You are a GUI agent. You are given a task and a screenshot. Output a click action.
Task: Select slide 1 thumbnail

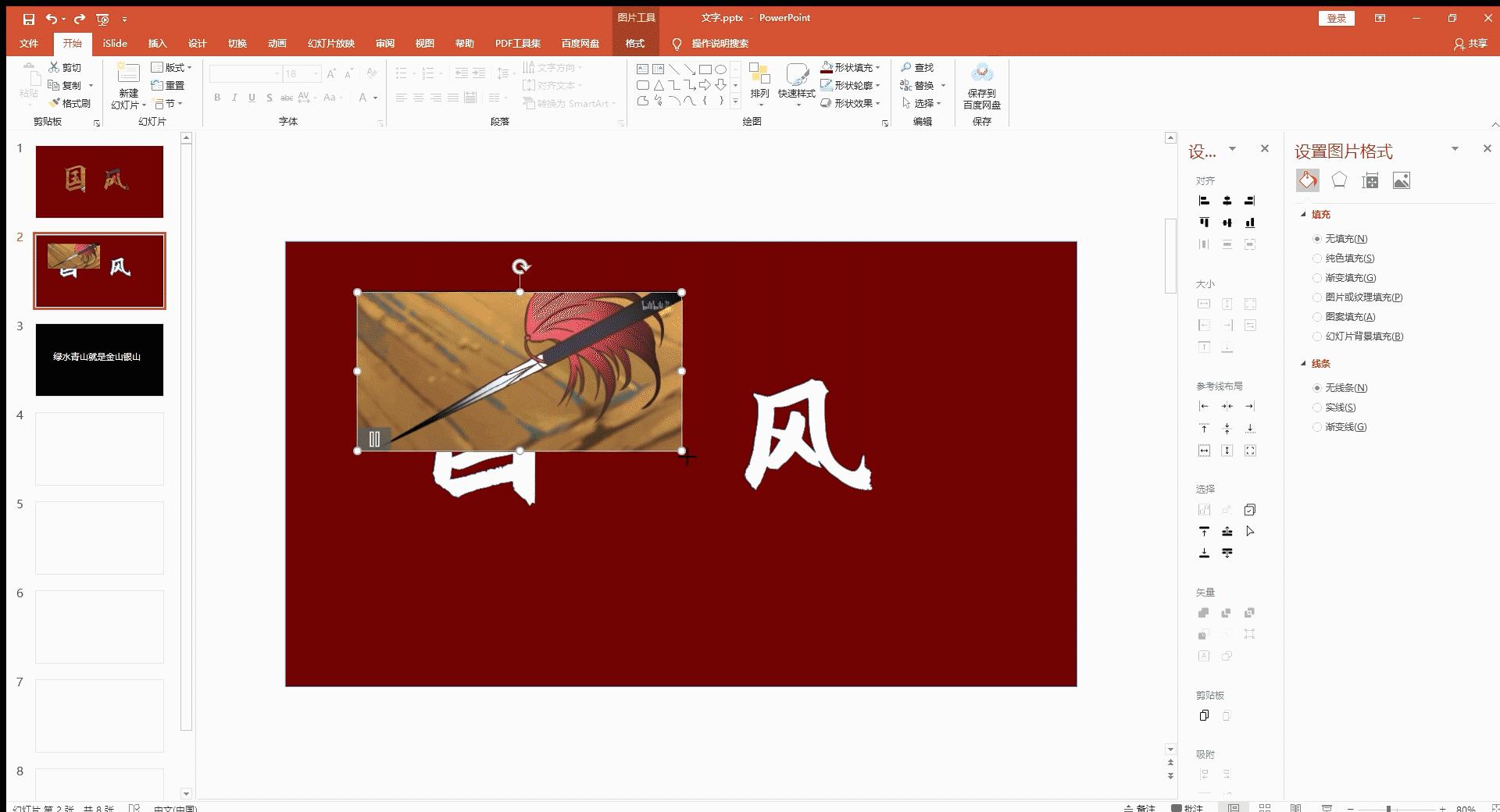pos(99,182)
